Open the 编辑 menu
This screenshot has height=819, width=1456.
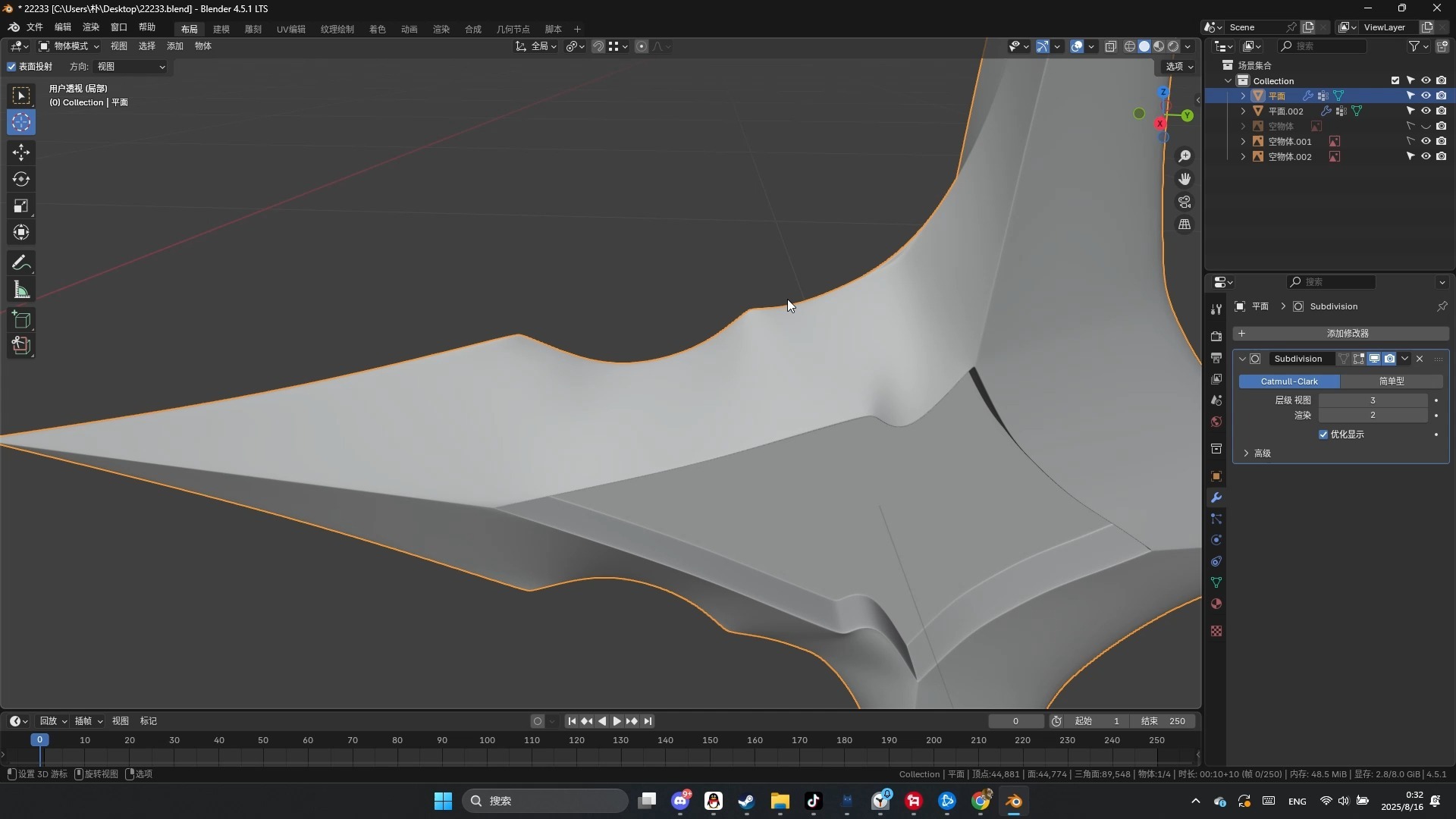pos(63,28)
